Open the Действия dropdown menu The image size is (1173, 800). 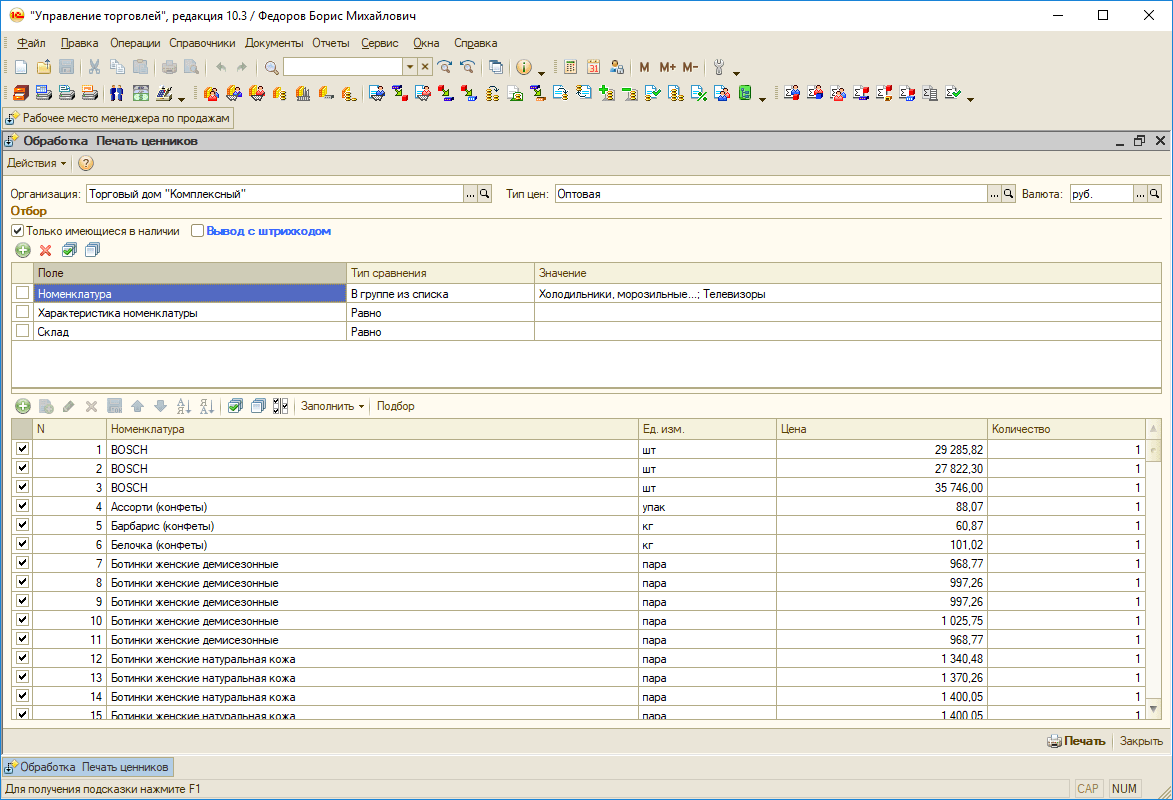(x=36, y=163)
